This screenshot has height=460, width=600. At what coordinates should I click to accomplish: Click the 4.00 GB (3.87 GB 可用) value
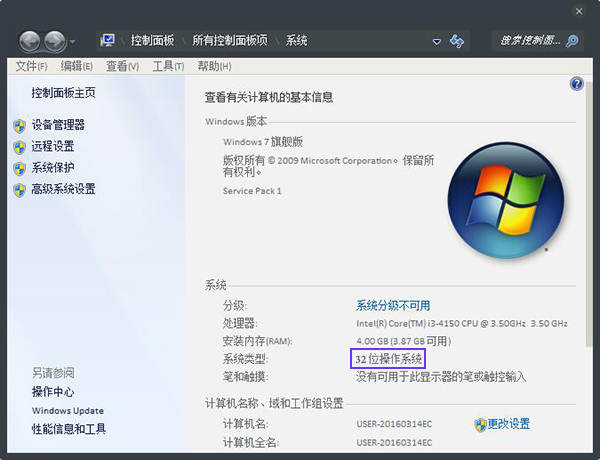pos(404,341)
